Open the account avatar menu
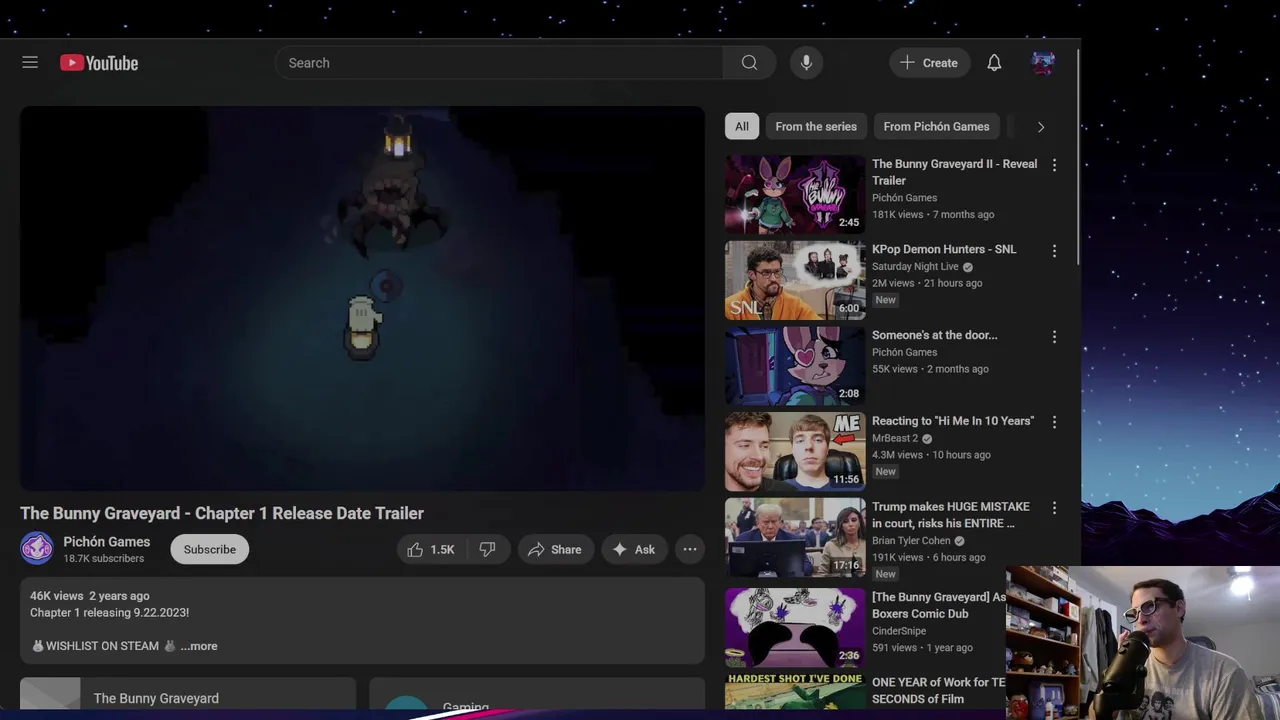The width and height of the screenshot is (1280, 720). [x=1043, y=63]
